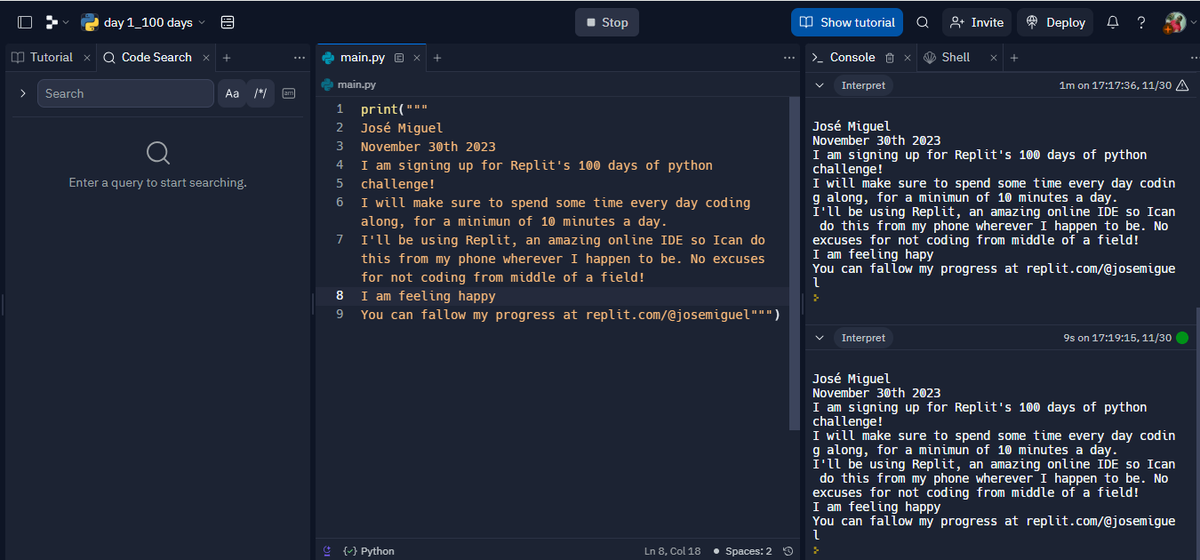Open the notifications bell
Image resolution: width=1200 pixels, height=560 pixels.
1113,22
